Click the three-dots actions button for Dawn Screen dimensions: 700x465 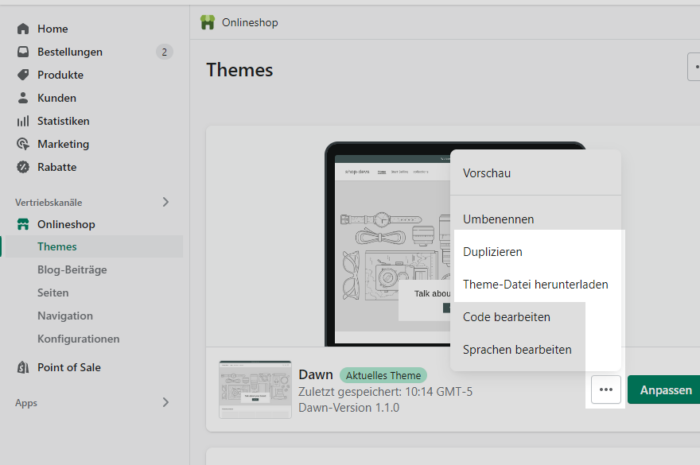[x=606, y=390]
